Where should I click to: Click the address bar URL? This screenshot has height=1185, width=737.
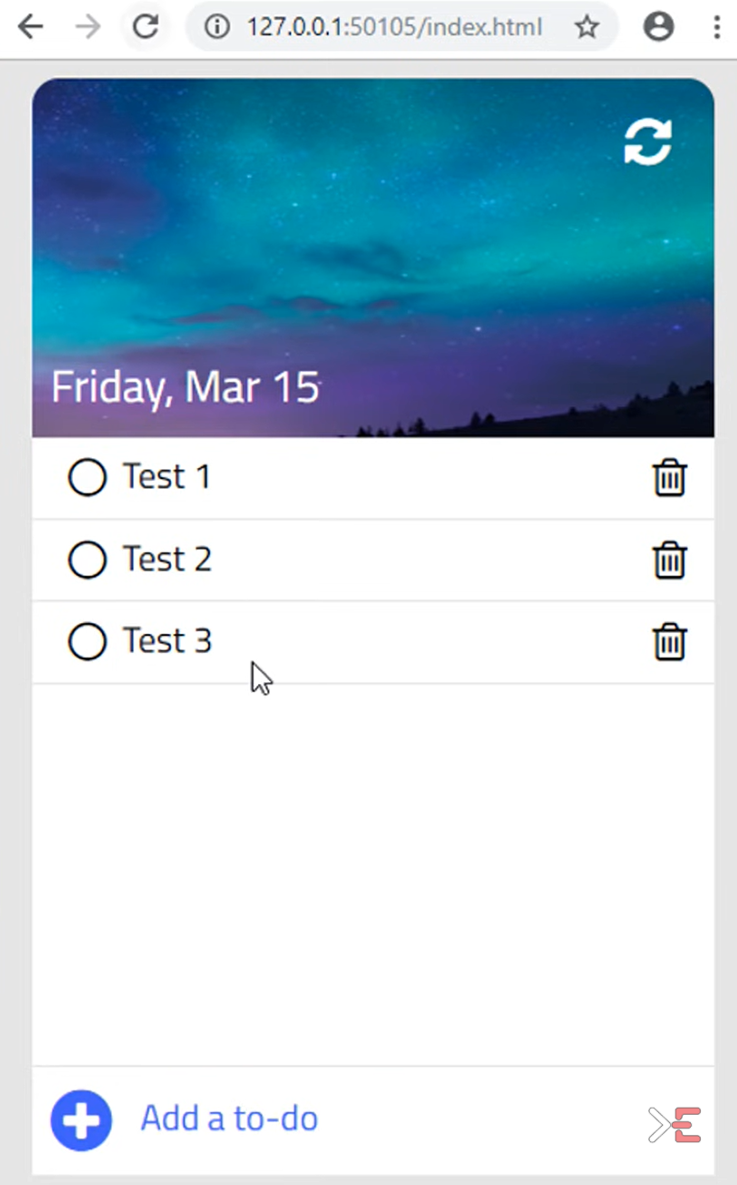point(394,27)
